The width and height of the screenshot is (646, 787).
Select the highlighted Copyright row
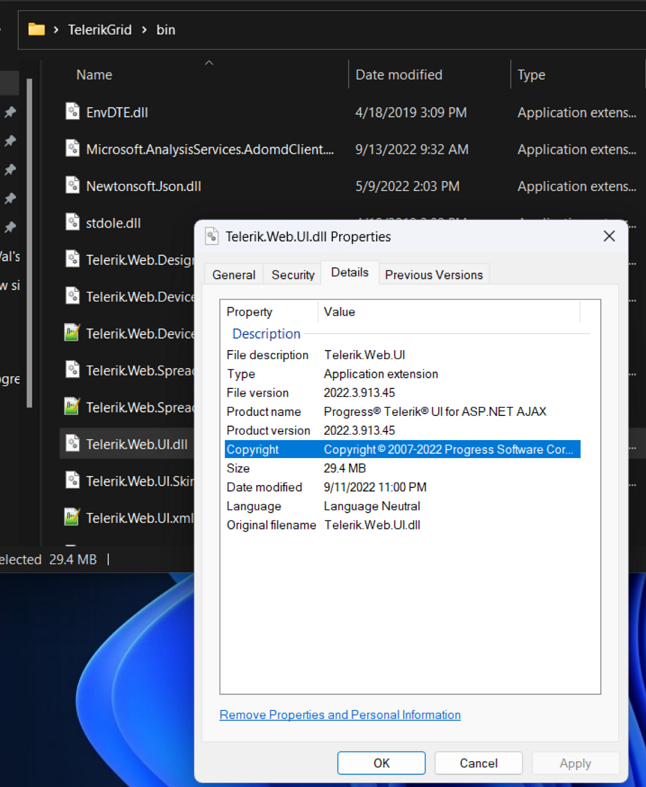pyautogui.click(x=403, y=449)
